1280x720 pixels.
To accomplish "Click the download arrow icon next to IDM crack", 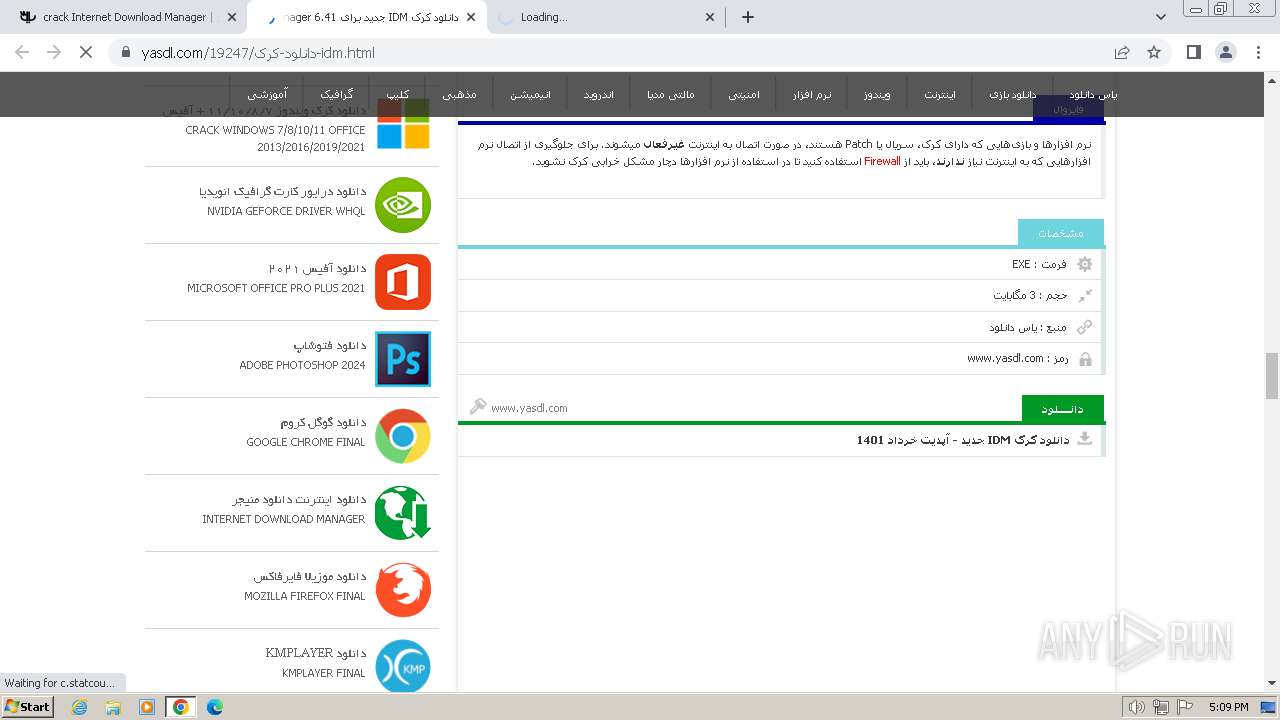I will [1085, 440].
